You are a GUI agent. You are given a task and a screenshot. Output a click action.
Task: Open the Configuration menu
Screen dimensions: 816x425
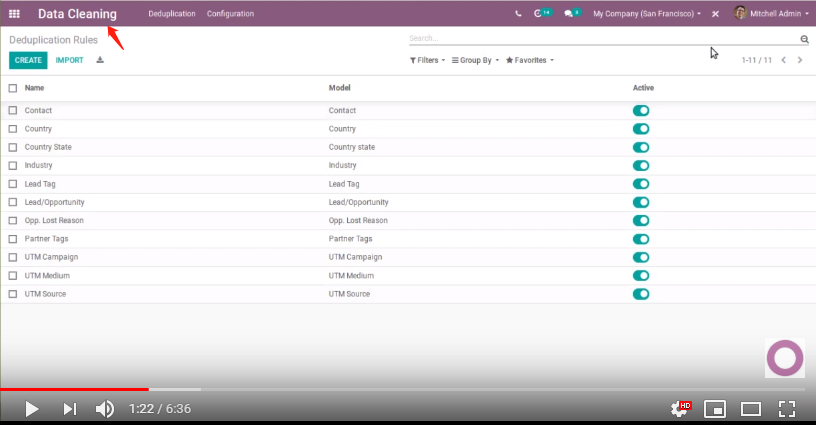click(230, 14)
